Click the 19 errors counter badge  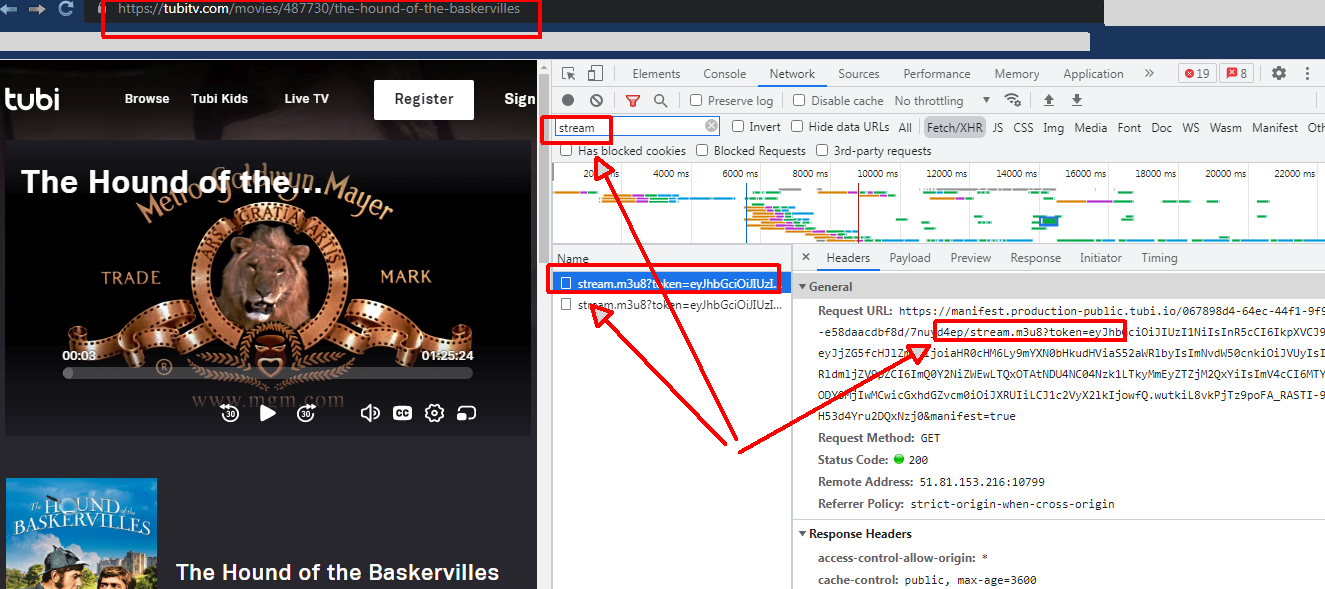pyautogui.click(x=1195, y=73)
